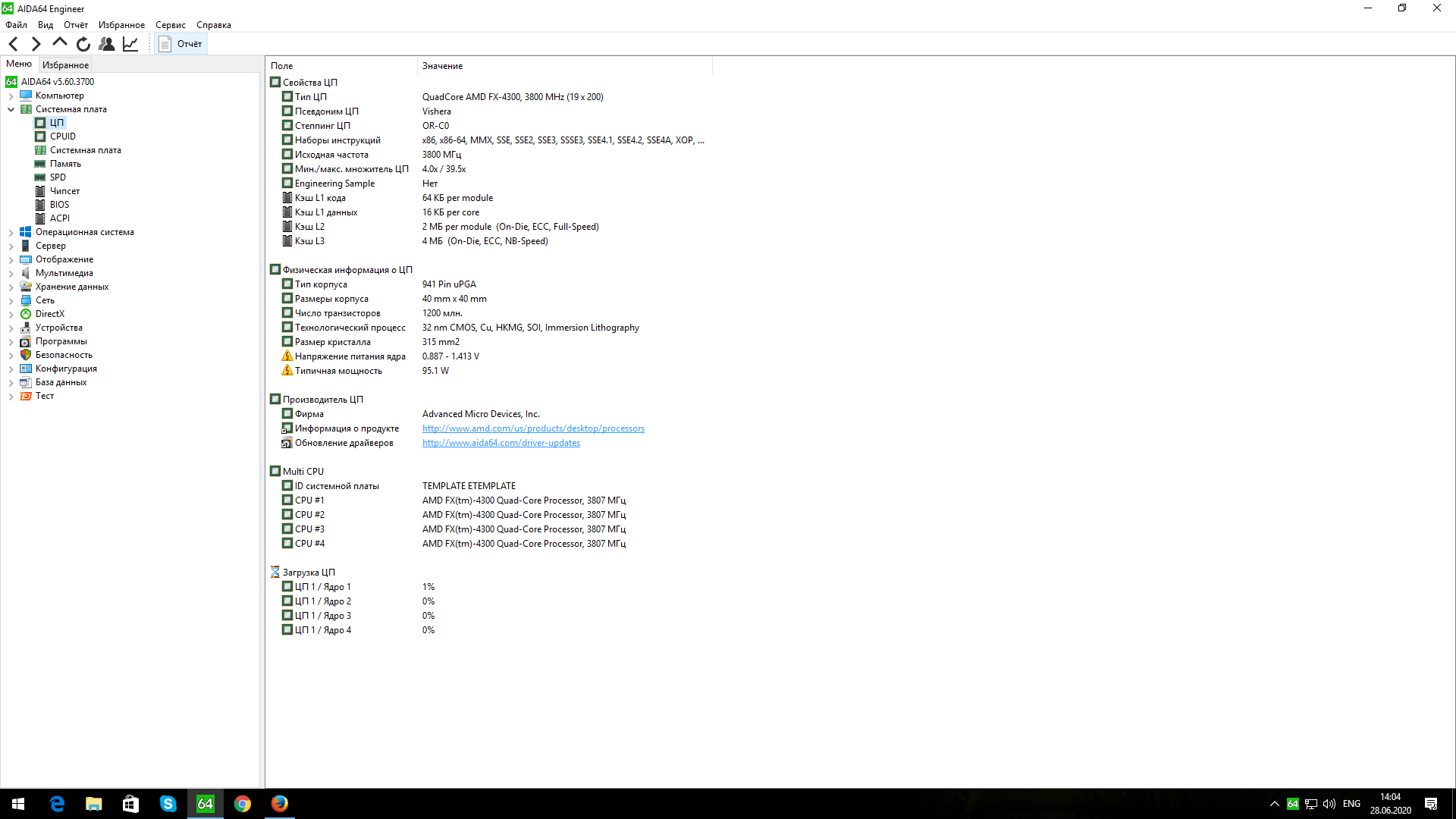Screen dimensions: 1456x819
Task: Open Firefox from taskbar
Action: pyautogui.click(x=280, y=804)
